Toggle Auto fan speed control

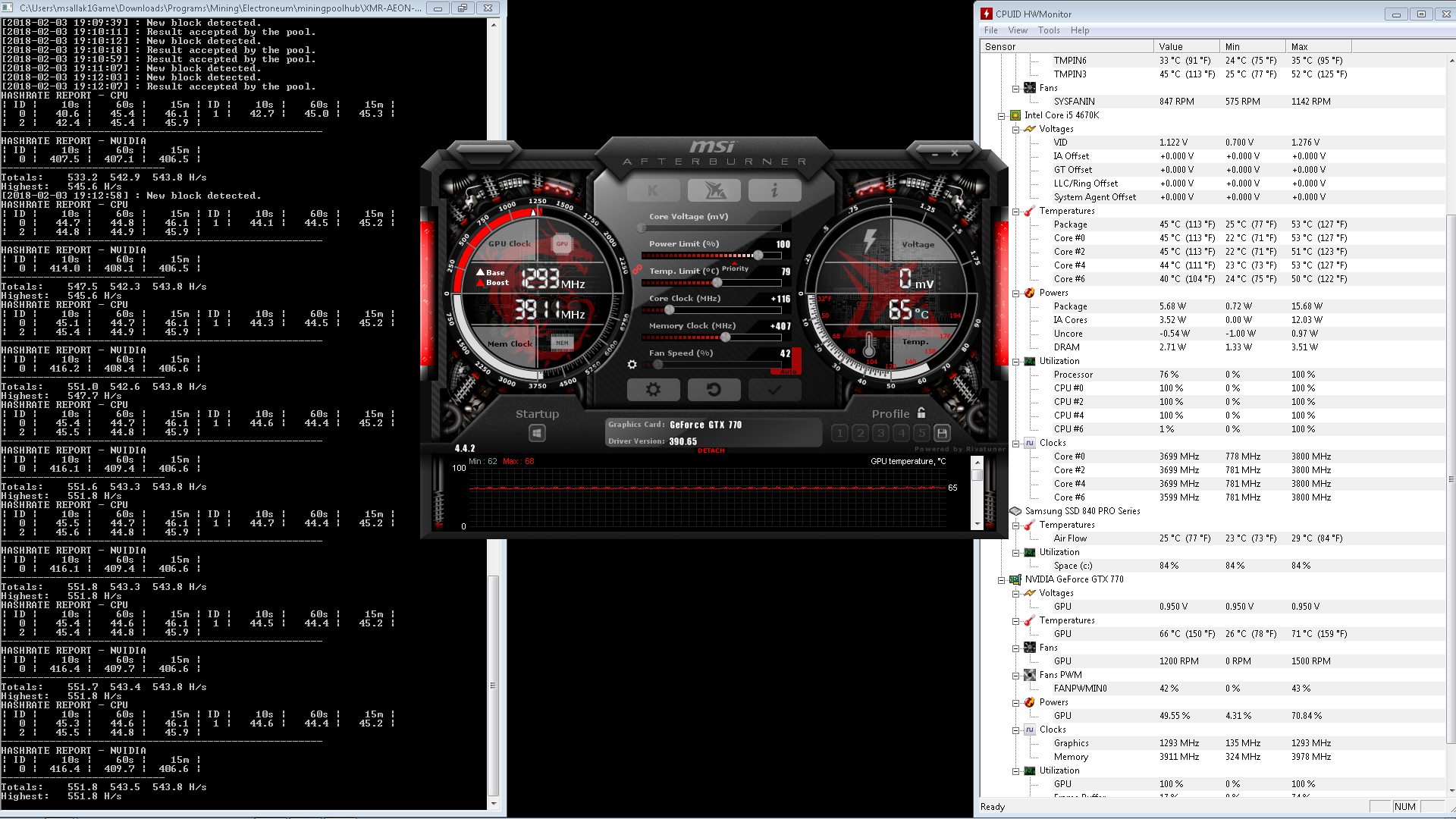789,372
